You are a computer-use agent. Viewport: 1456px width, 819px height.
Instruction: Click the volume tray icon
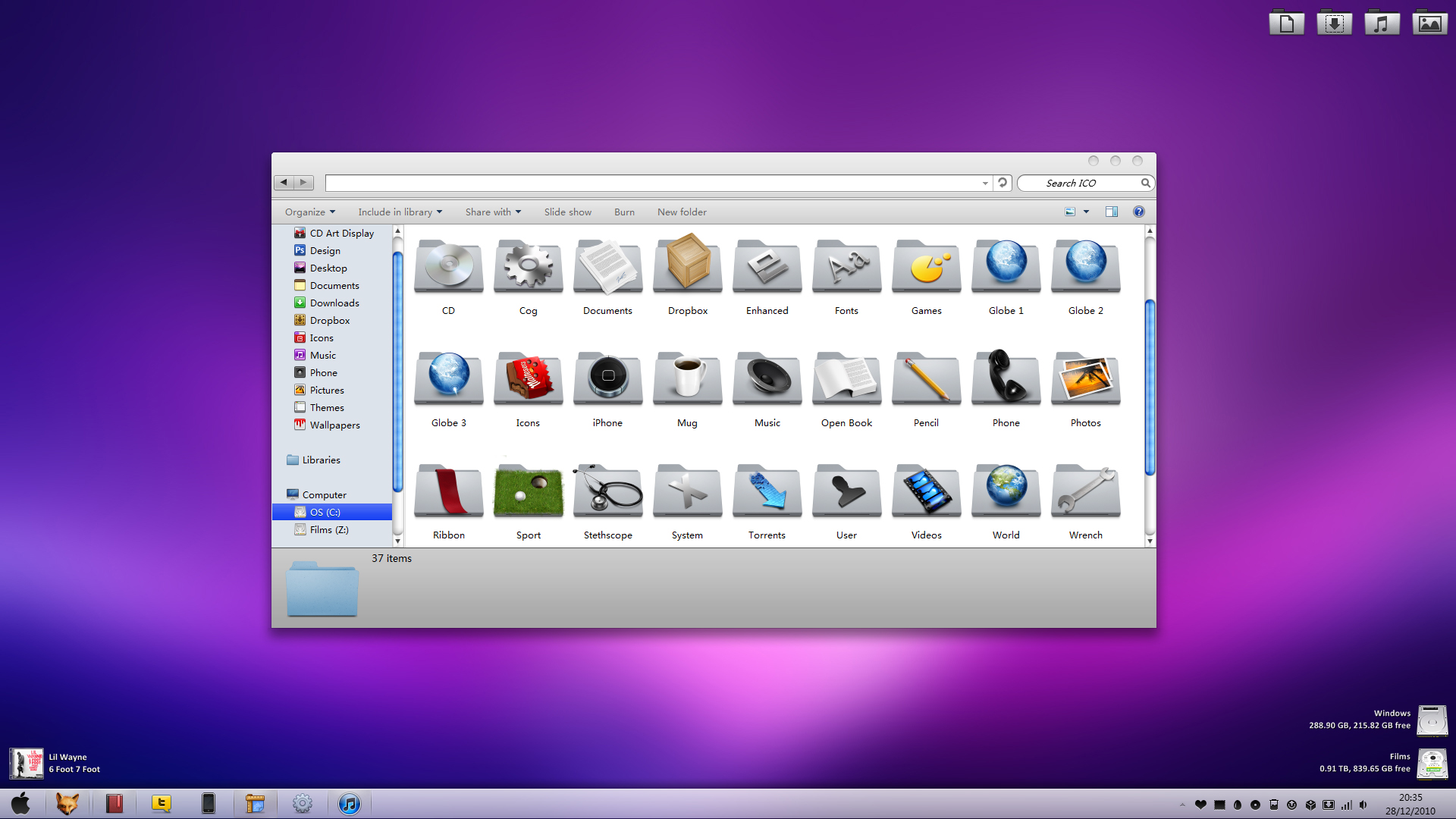(1363, 805)
